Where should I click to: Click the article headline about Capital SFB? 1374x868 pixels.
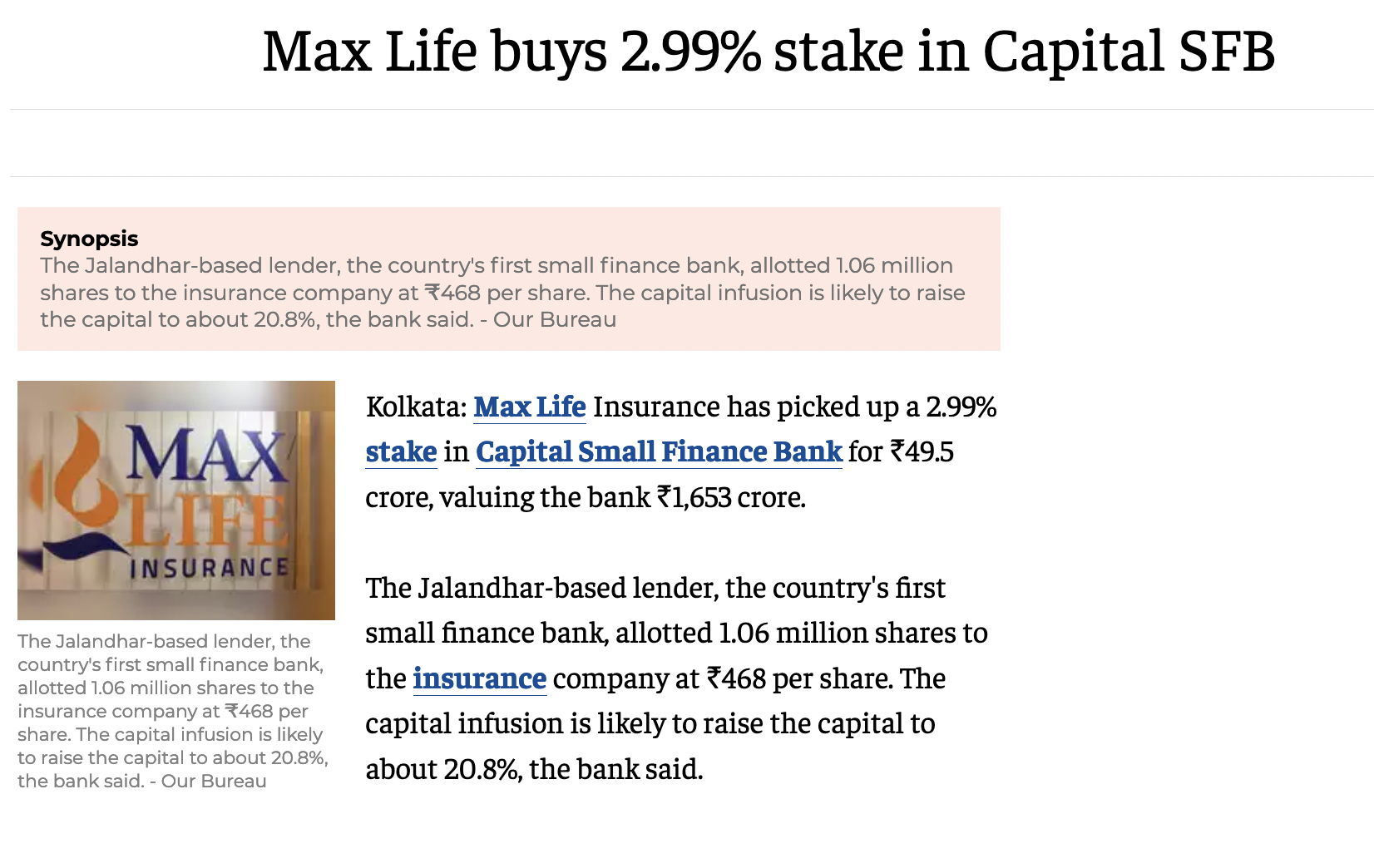(769, 51)
